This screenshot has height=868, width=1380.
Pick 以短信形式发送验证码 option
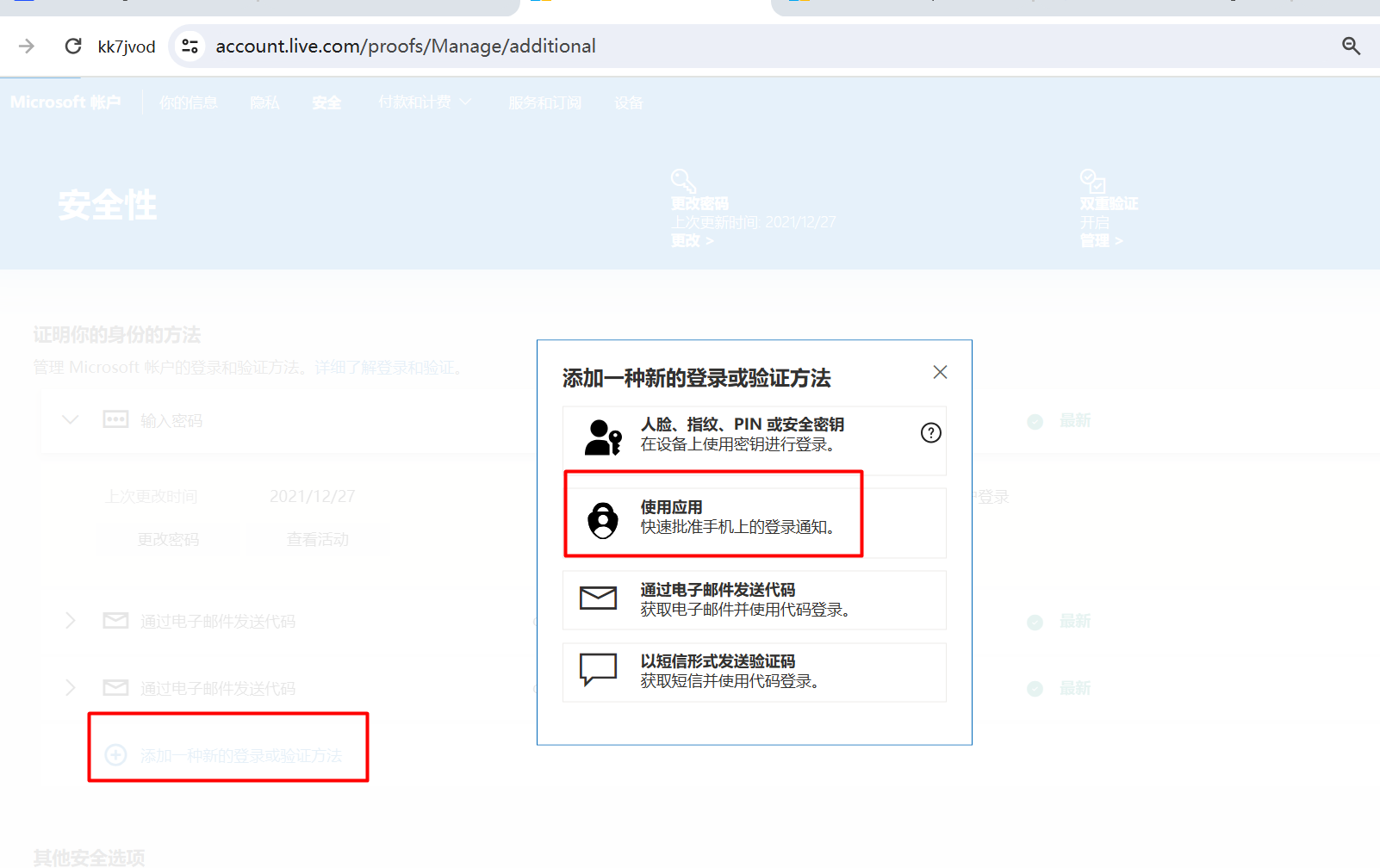(x=754, y=673)
